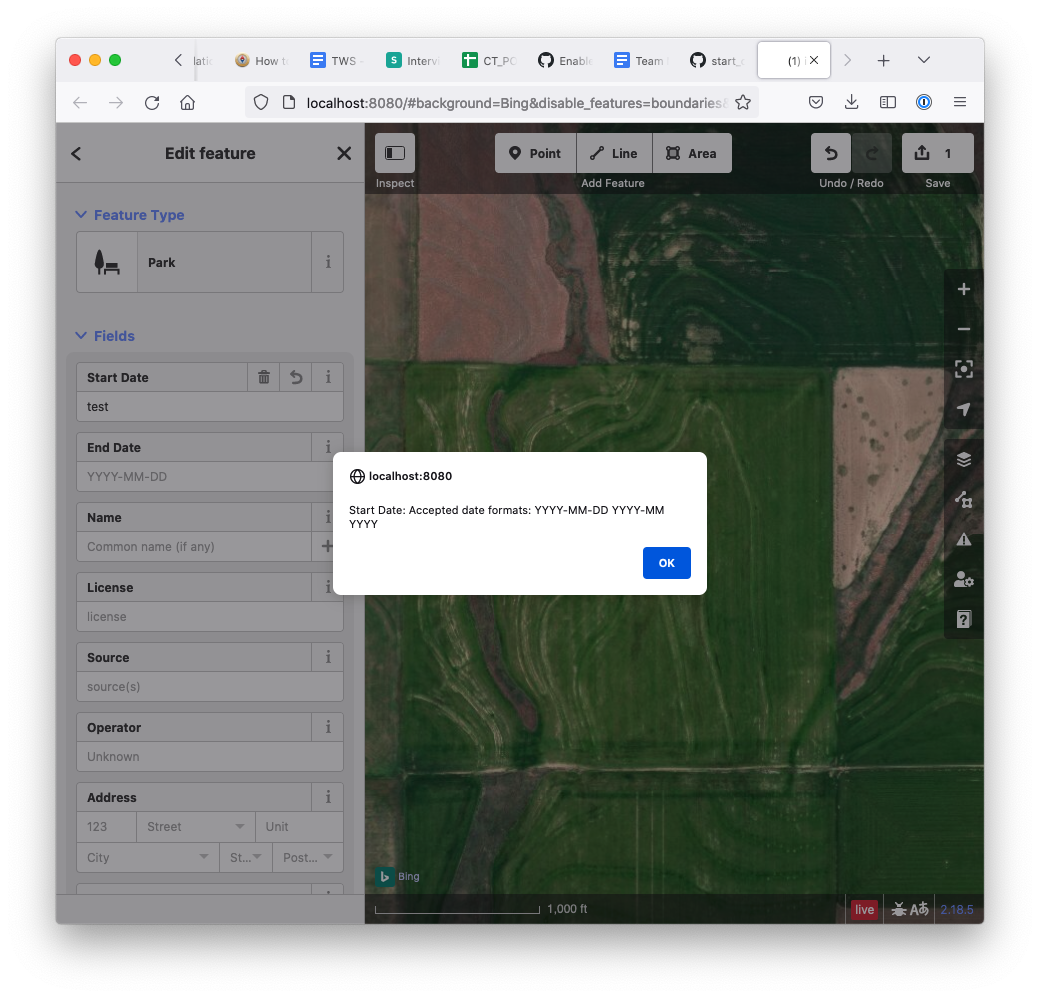Select the Line tool
This screenshot has width=1040, height=998.
coord(613,153)
